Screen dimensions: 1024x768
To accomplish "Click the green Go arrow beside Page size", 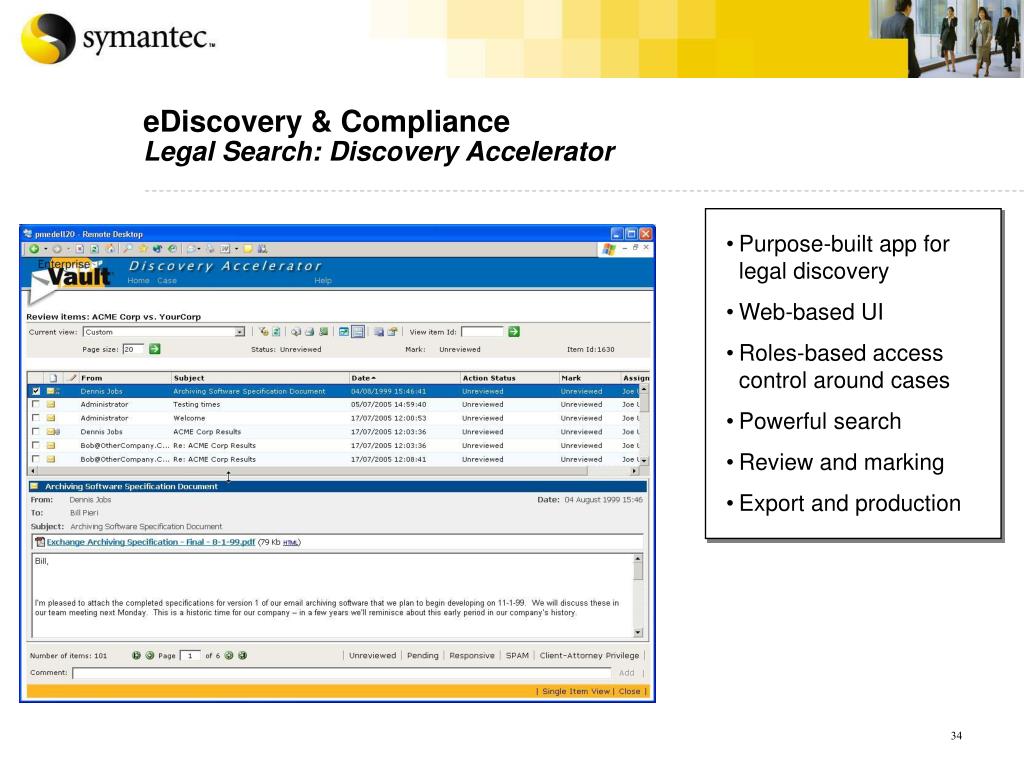I will 155,349.
